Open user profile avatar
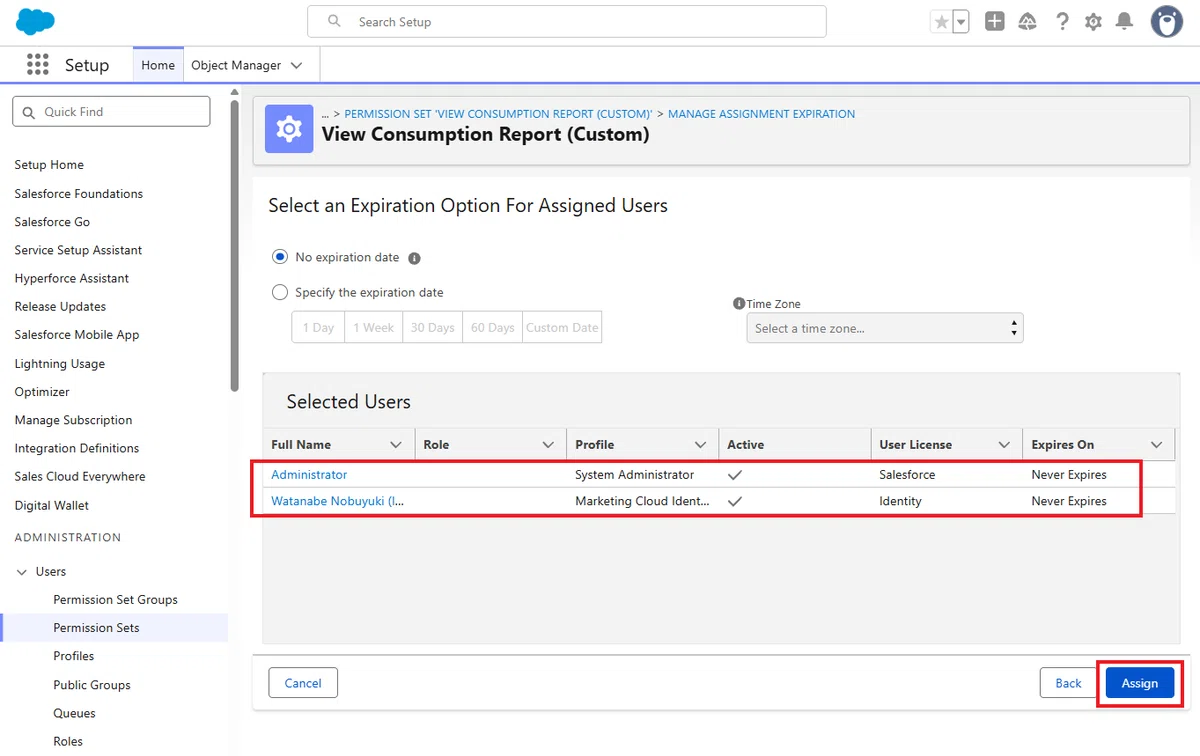The height and width of the screenshot is (756, 1200). pos(1166,21)
